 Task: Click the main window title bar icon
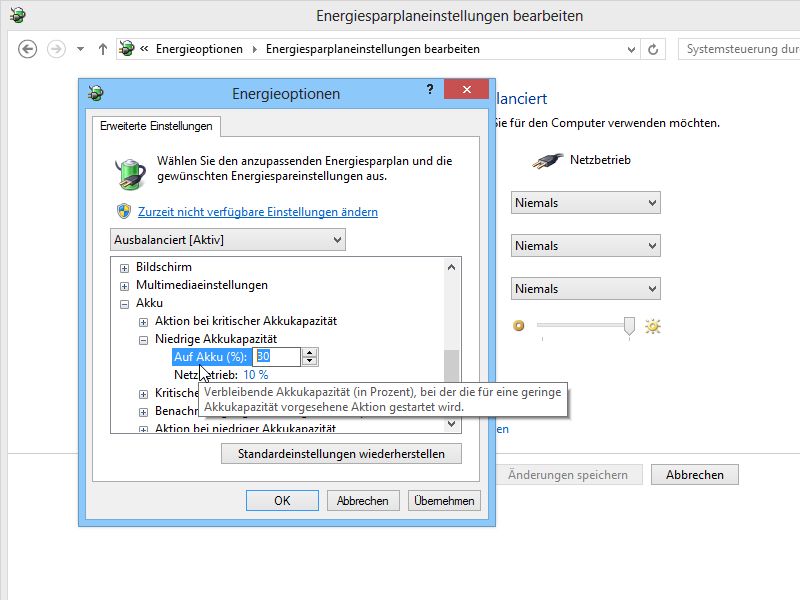[x=18, y=15]
